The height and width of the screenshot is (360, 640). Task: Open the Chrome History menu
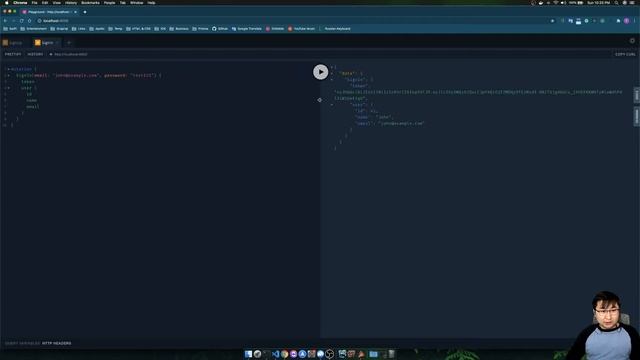point(71,3)
